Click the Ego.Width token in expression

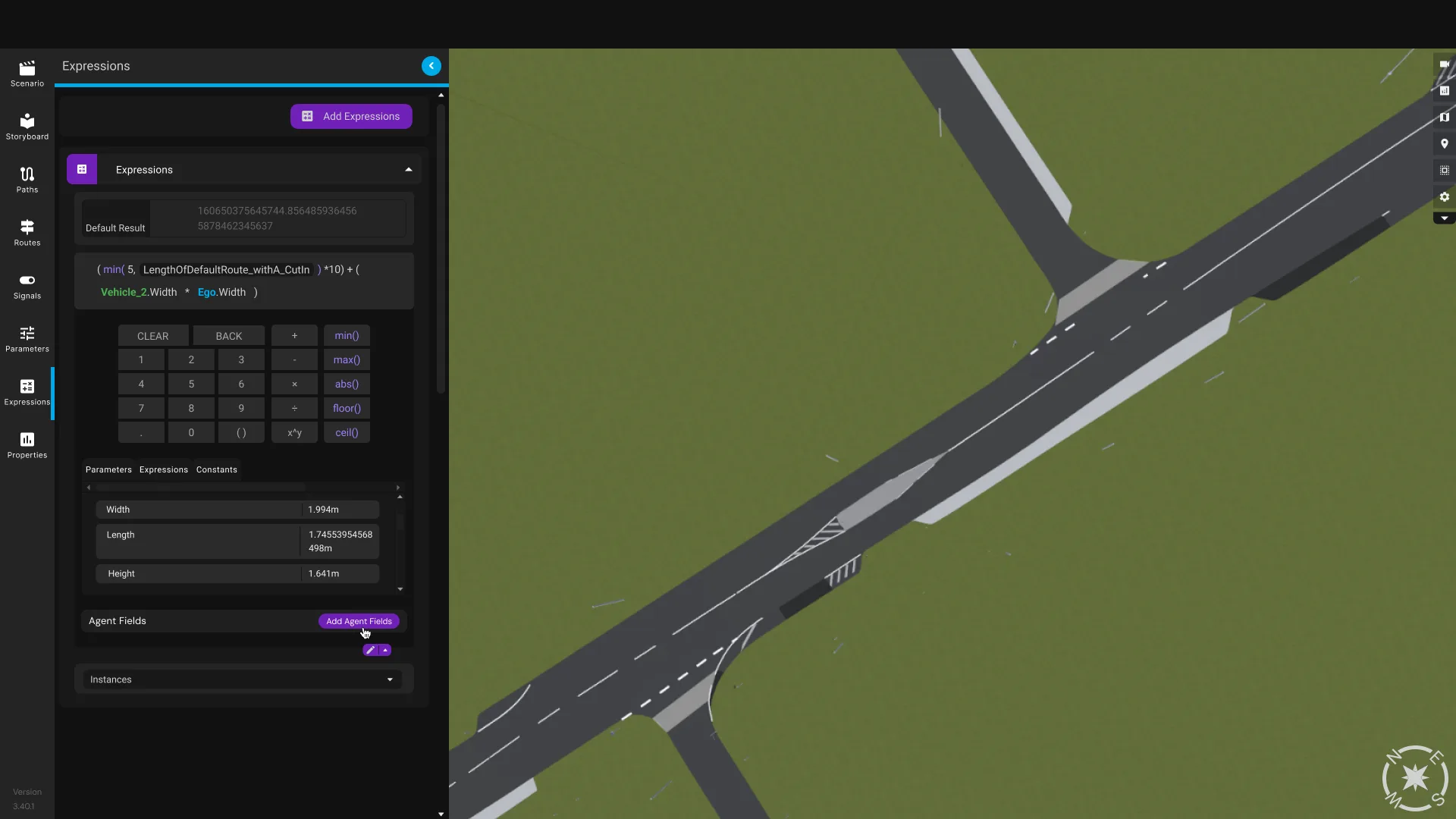[221, 292]
